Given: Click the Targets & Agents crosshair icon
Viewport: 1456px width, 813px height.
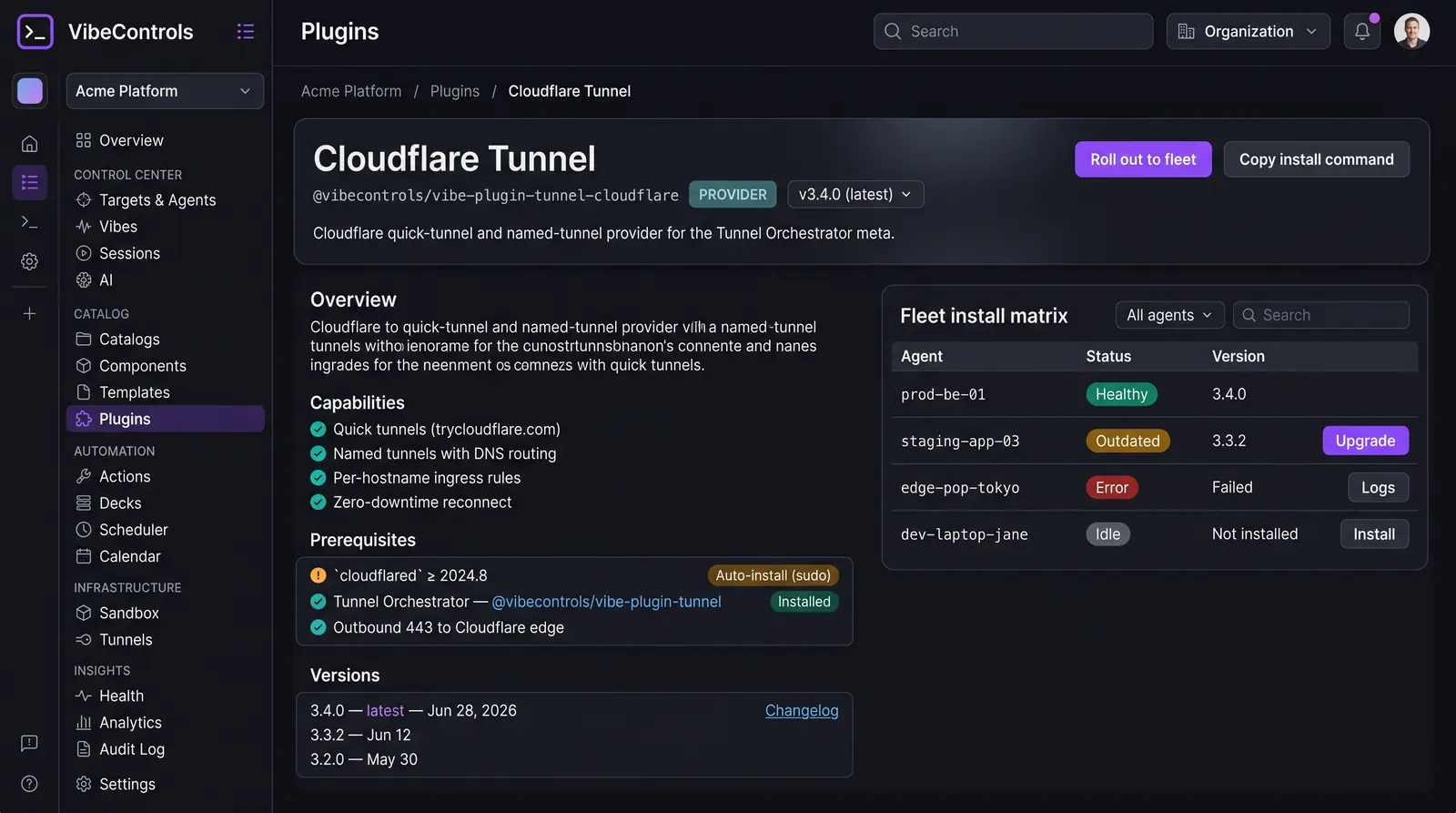Looking at the screenshot, I should tap(84, 200).
